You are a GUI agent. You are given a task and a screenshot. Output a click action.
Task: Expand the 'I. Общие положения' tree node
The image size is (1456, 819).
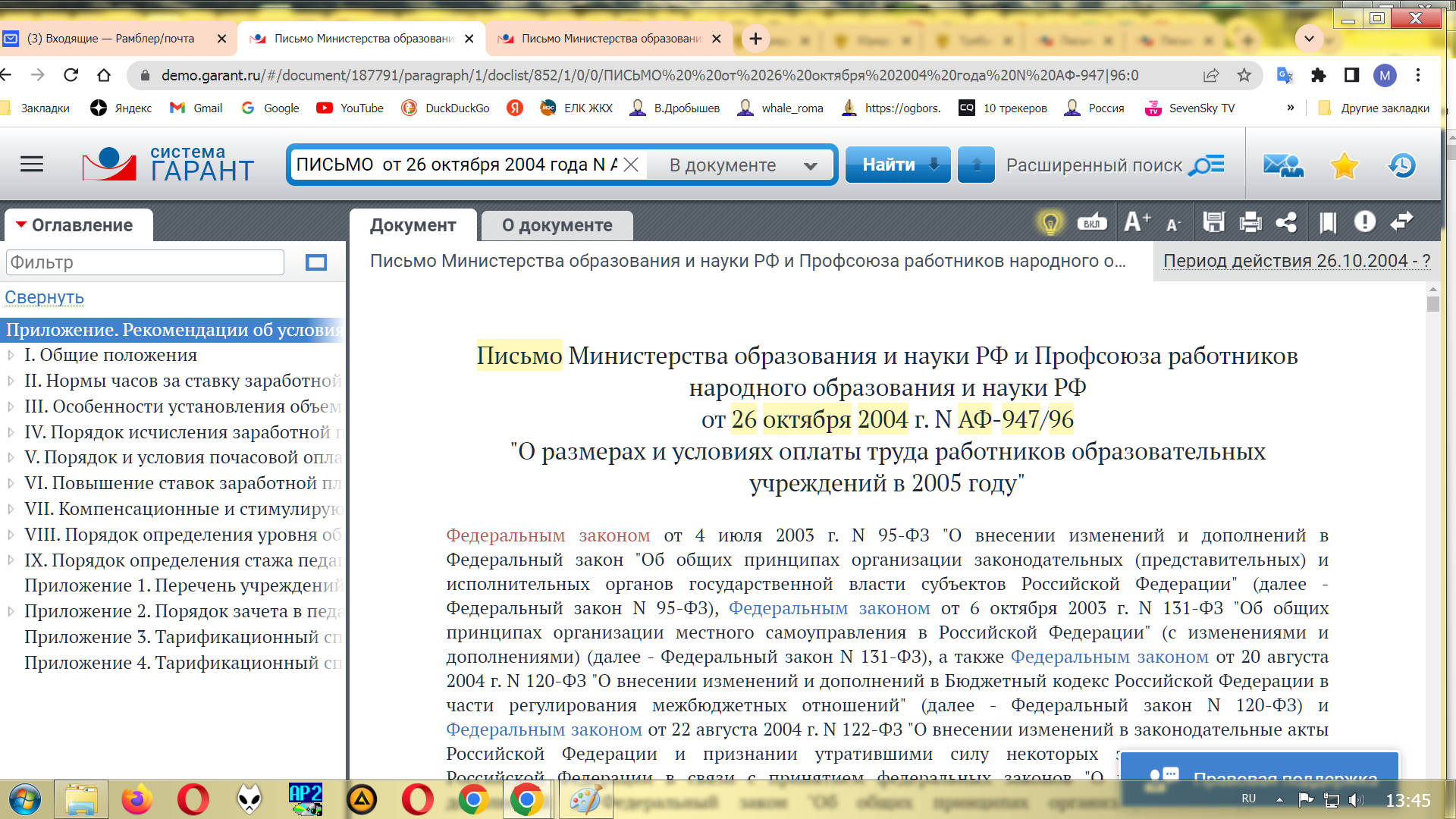11,355
